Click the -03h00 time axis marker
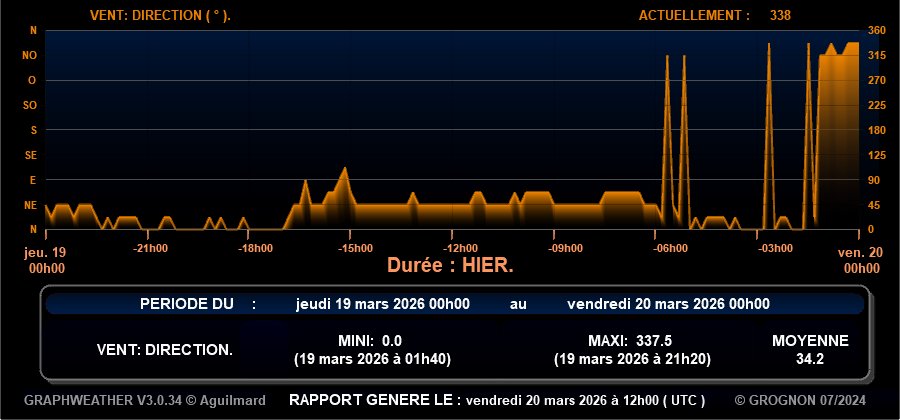 click(x=774, y=249)
